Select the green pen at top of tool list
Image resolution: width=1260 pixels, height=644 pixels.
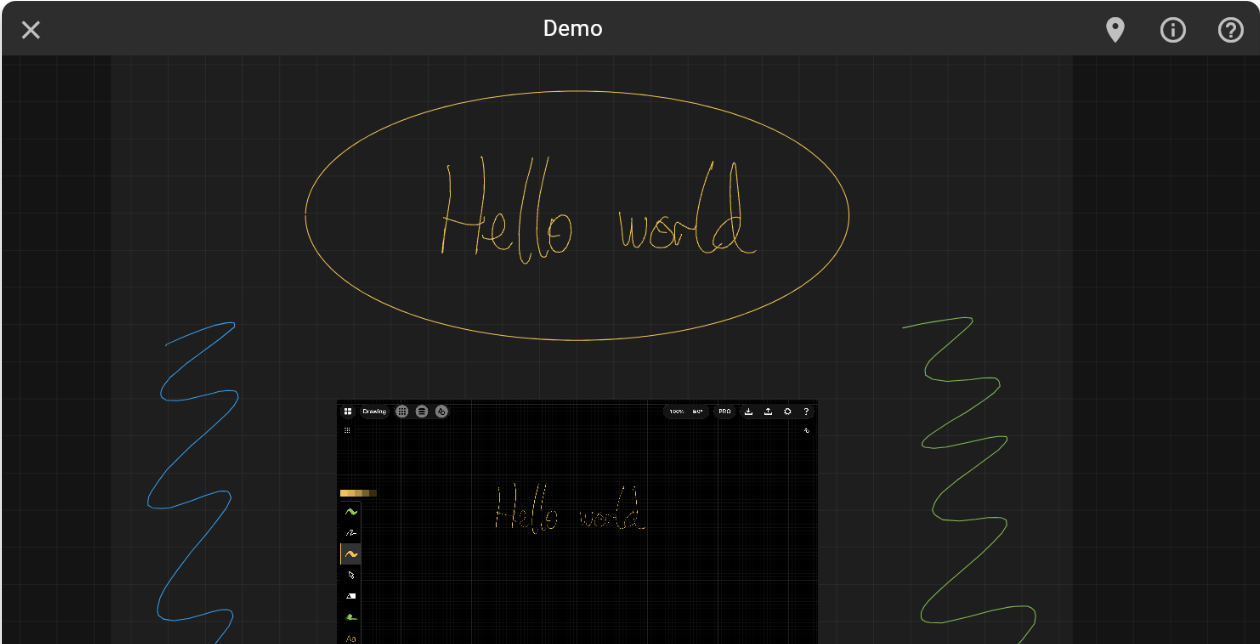351,512
